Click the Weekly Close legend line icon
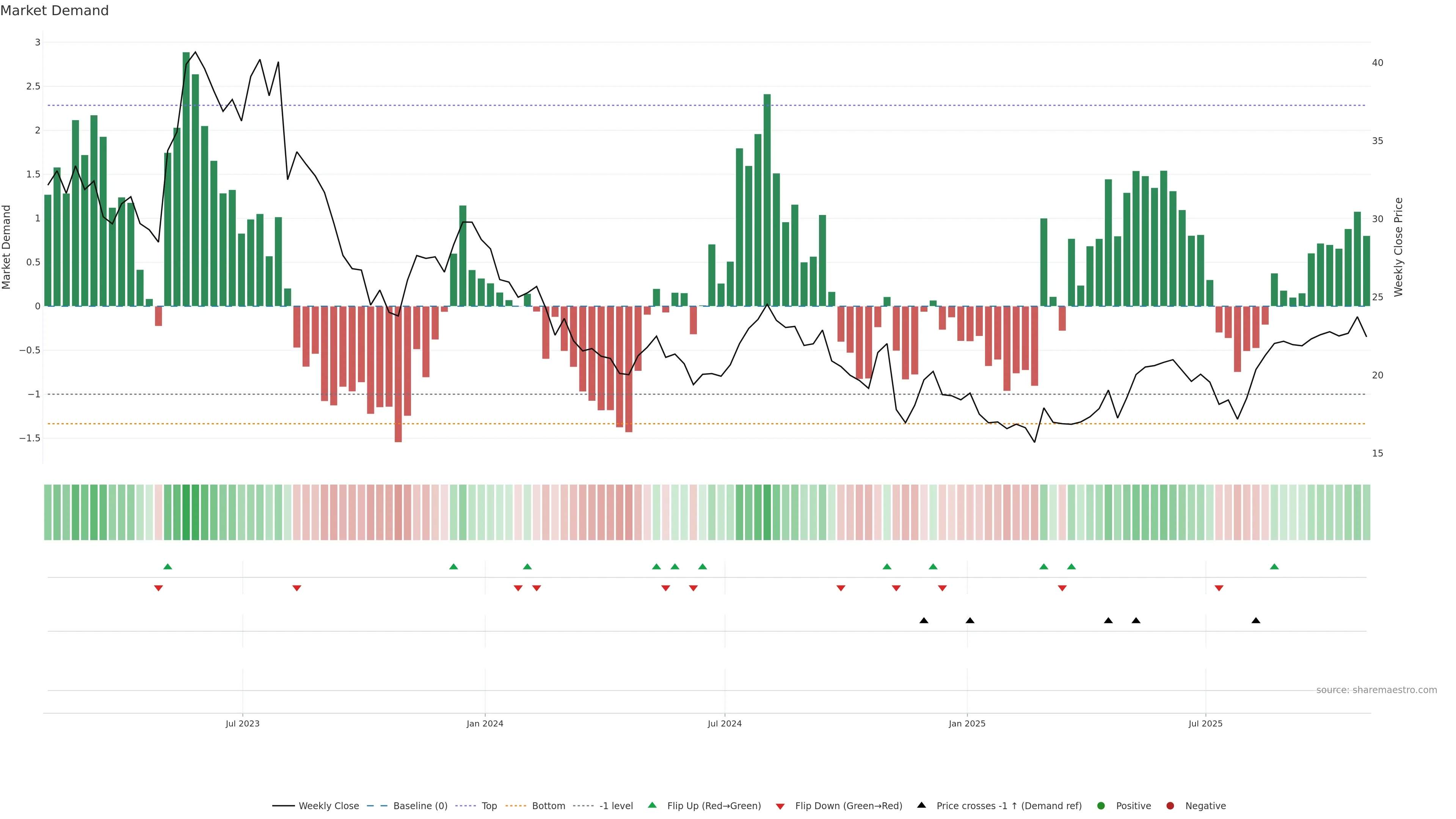 (283, 806)
